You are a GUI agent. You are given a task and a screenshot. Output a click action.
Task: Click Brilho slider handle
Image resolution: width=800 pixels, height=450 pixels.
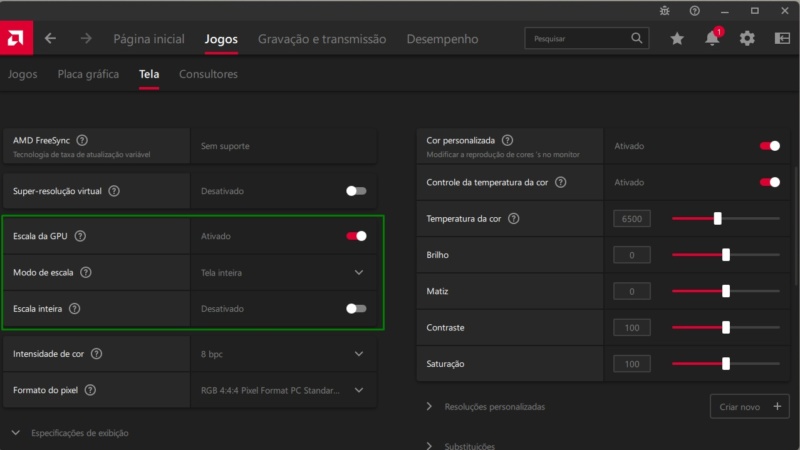coord(726,255)
